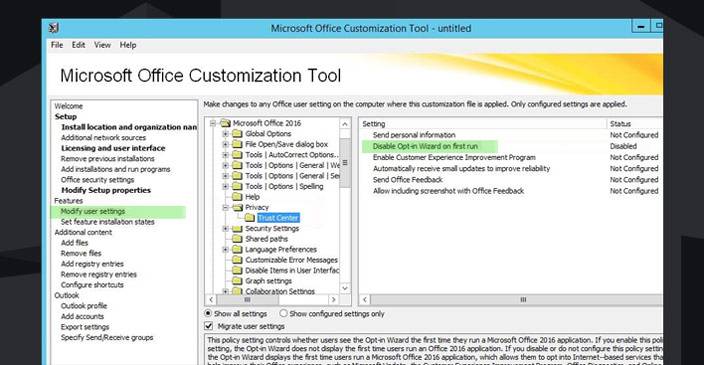Click the Graph settings folder icon
Screen dimensions: 704x365
coord(238,281)
